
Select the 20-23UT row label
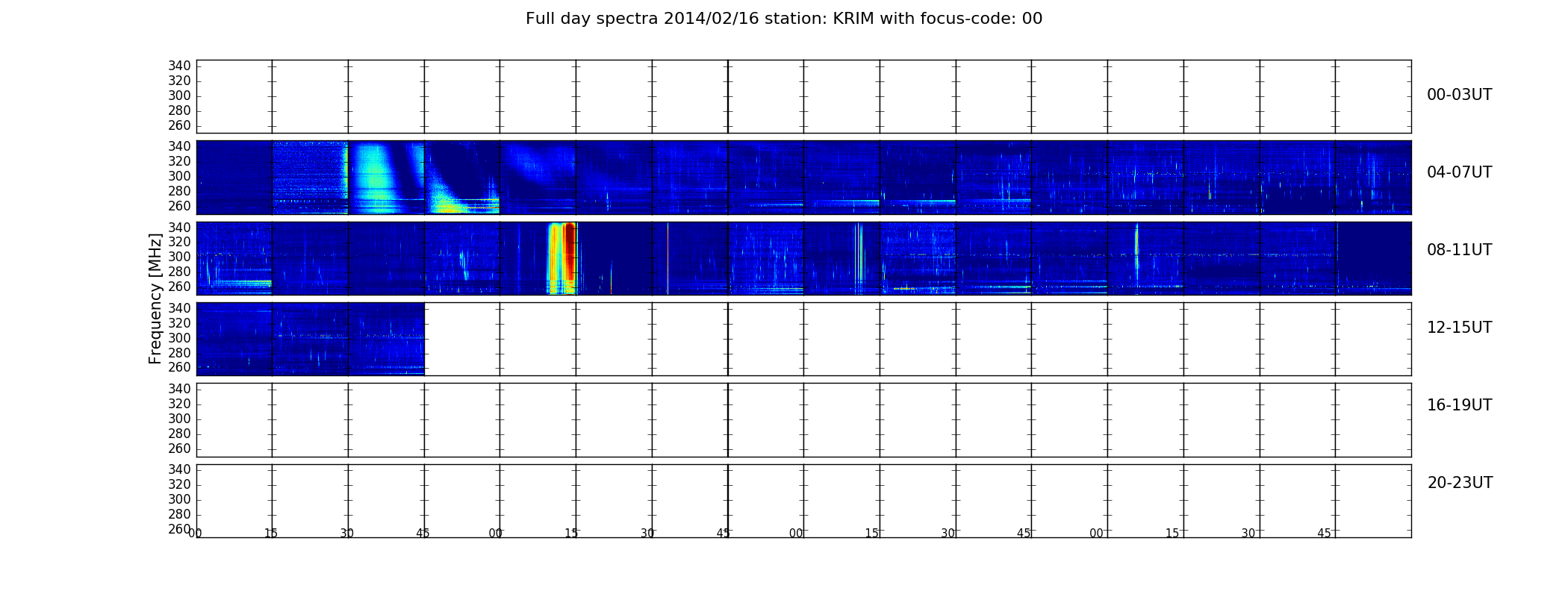tap(1460, 483)
